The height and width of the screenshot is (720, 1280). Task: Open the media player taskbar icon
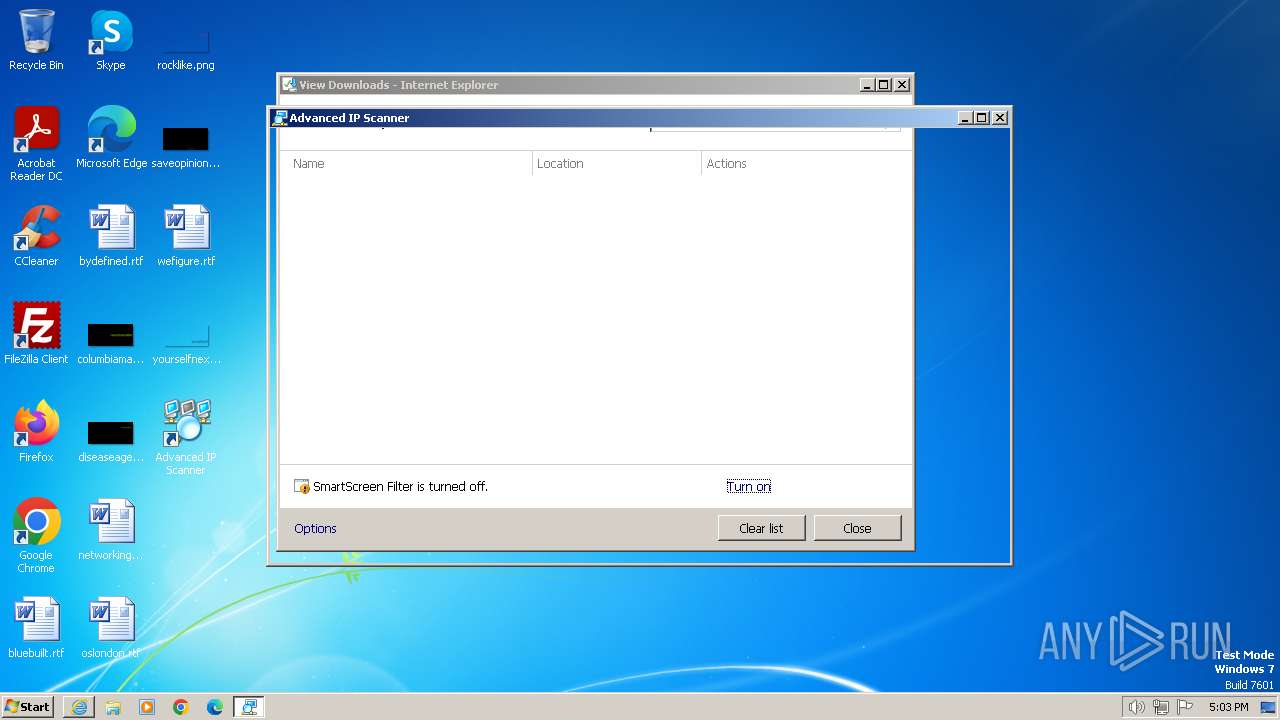pos(147,707)
